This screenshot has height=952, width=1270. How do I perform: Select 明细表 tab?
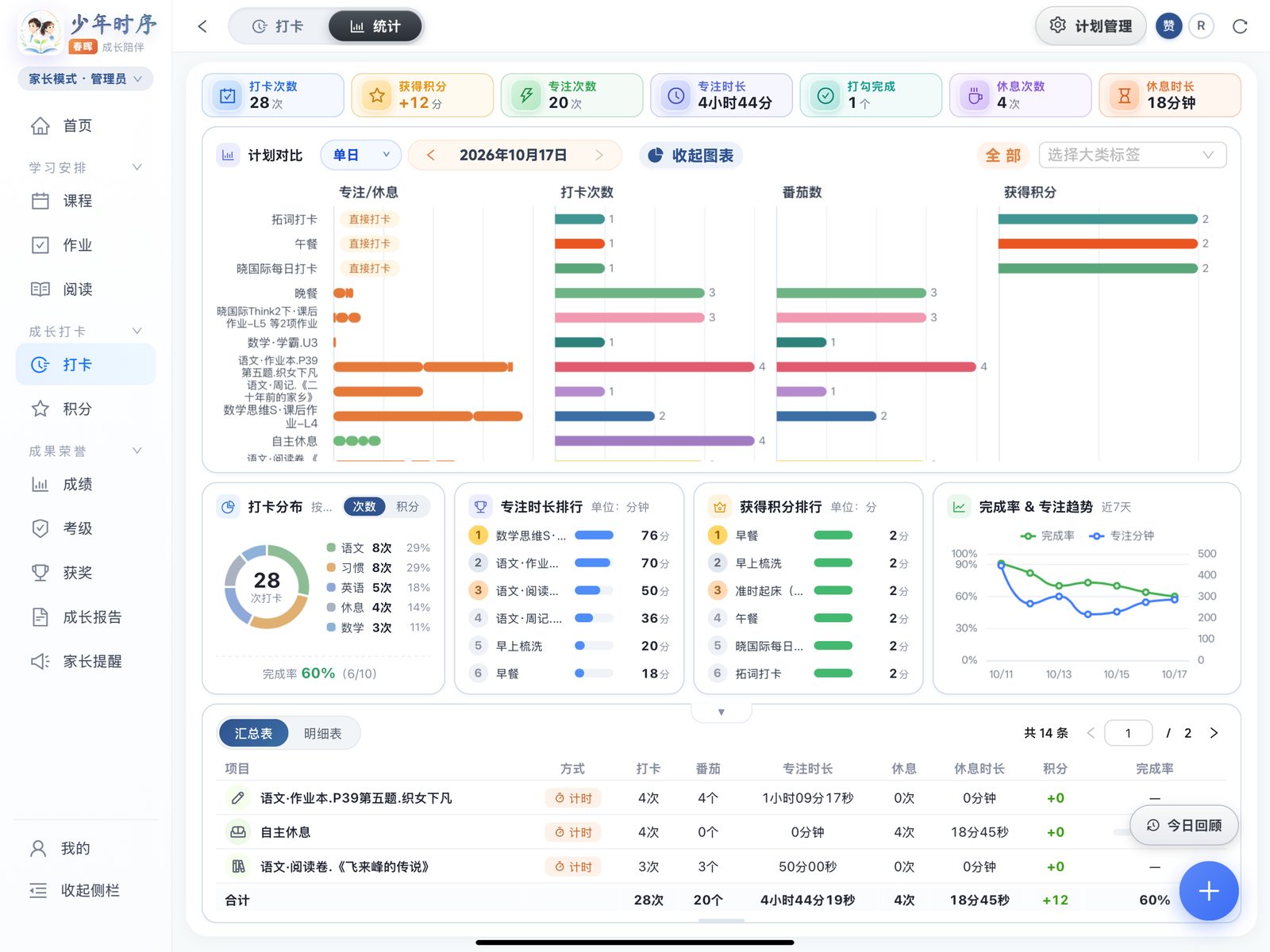pyautogui.click(x=323, y=733)
